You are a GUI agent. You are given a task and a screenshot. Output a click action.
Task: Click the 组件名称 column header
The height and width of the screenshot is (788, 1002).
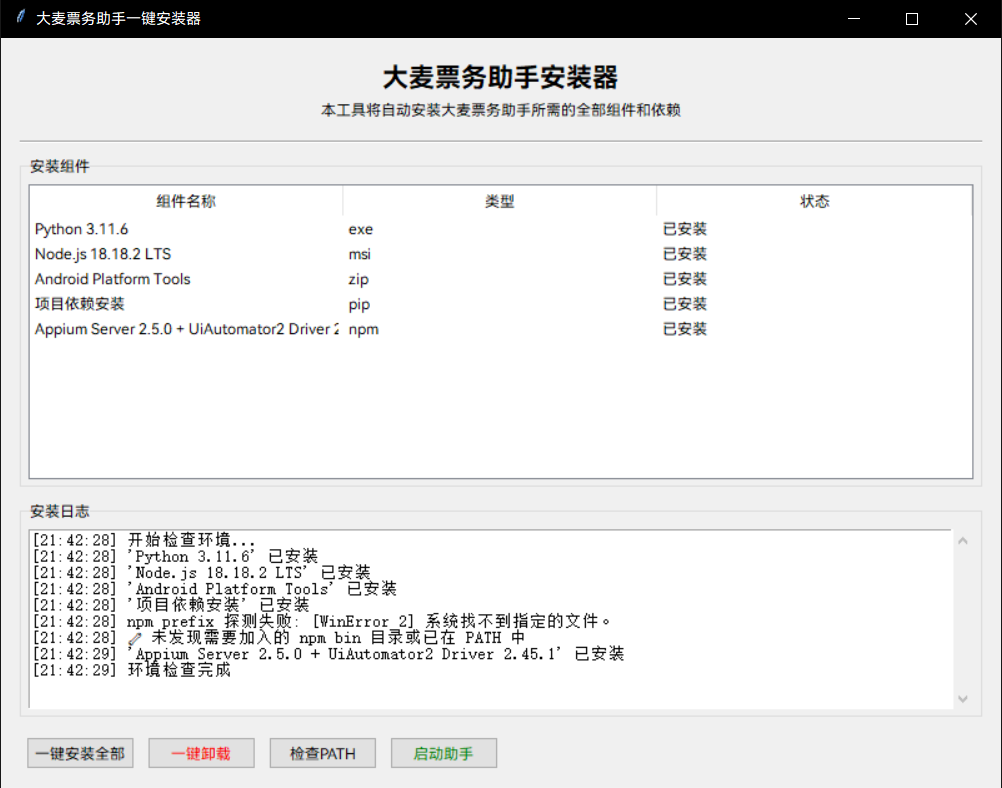(186, 201)
